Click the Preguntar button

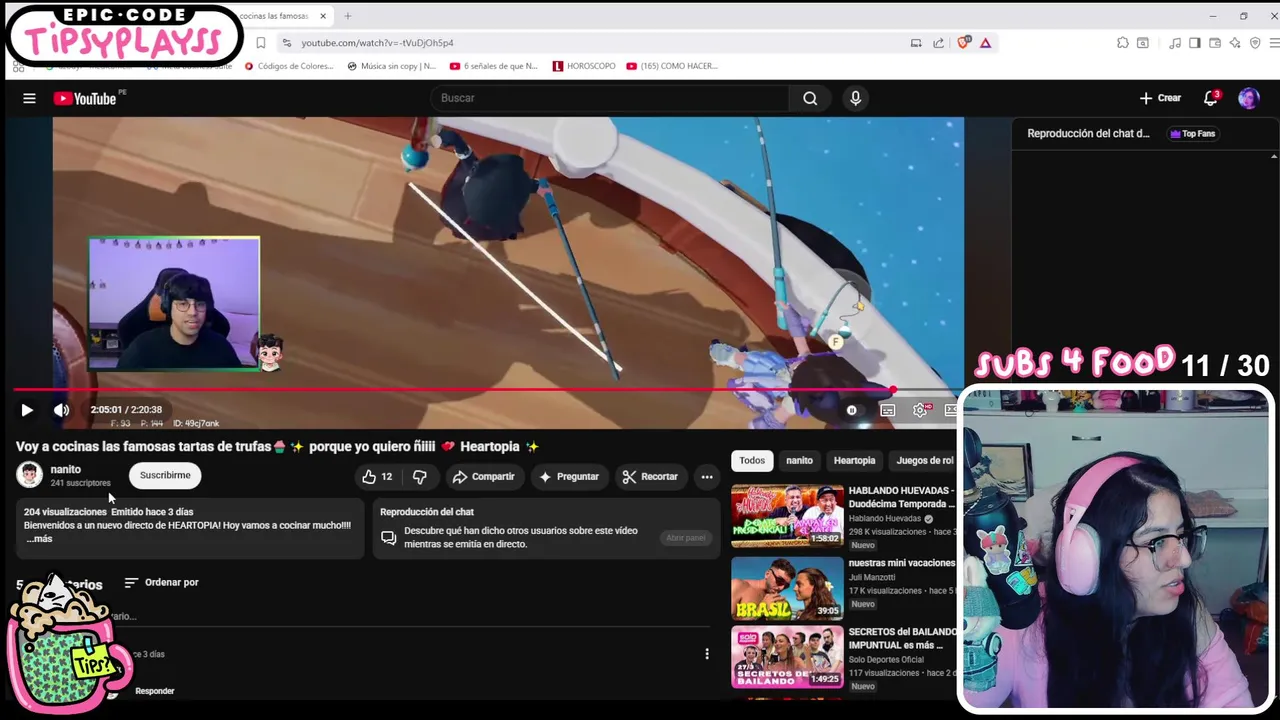pyautogui.click(x=568, y=477)
